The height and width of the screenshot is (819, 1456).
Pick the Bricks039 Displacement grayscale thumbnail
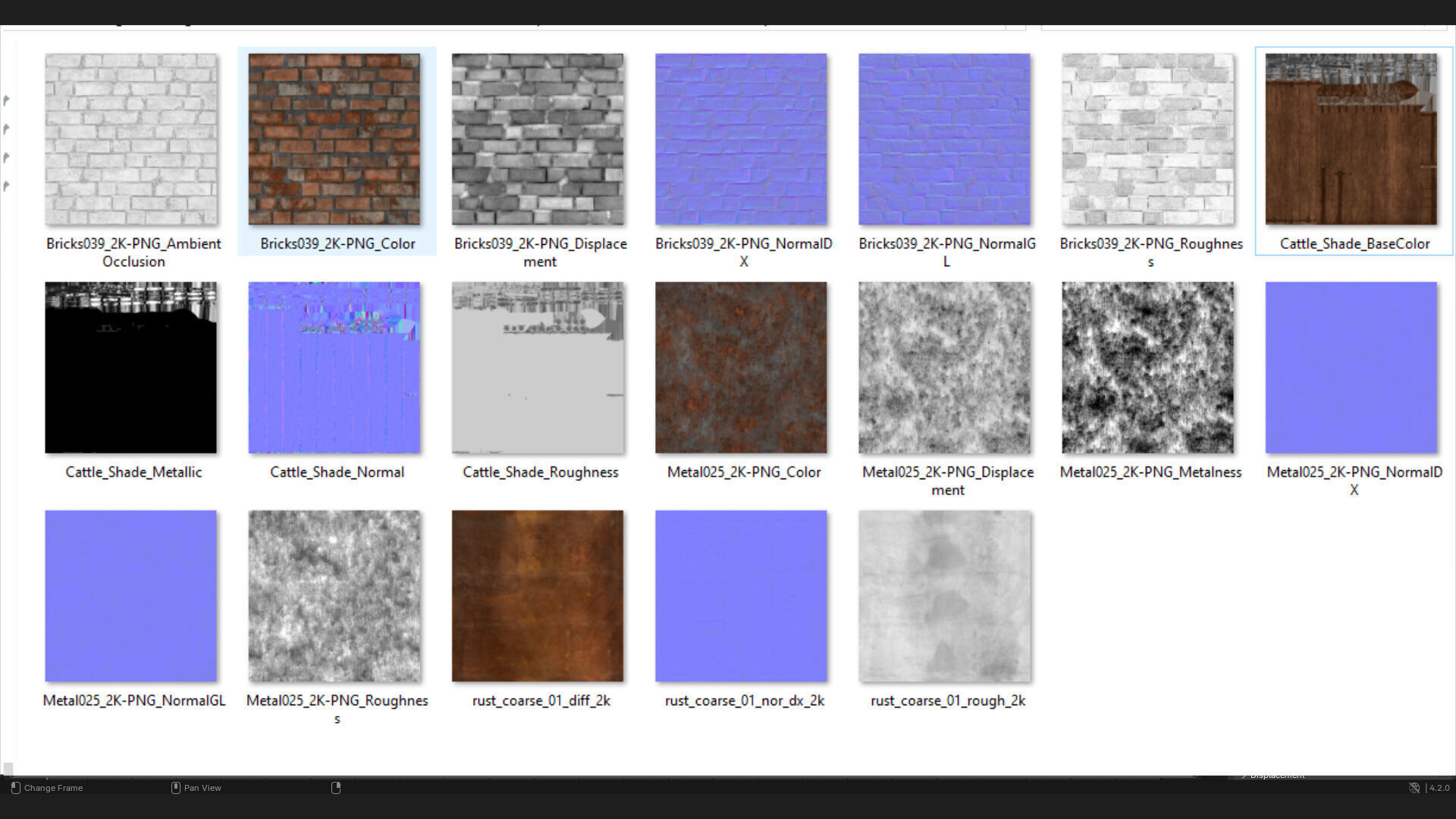pos(538,140)
